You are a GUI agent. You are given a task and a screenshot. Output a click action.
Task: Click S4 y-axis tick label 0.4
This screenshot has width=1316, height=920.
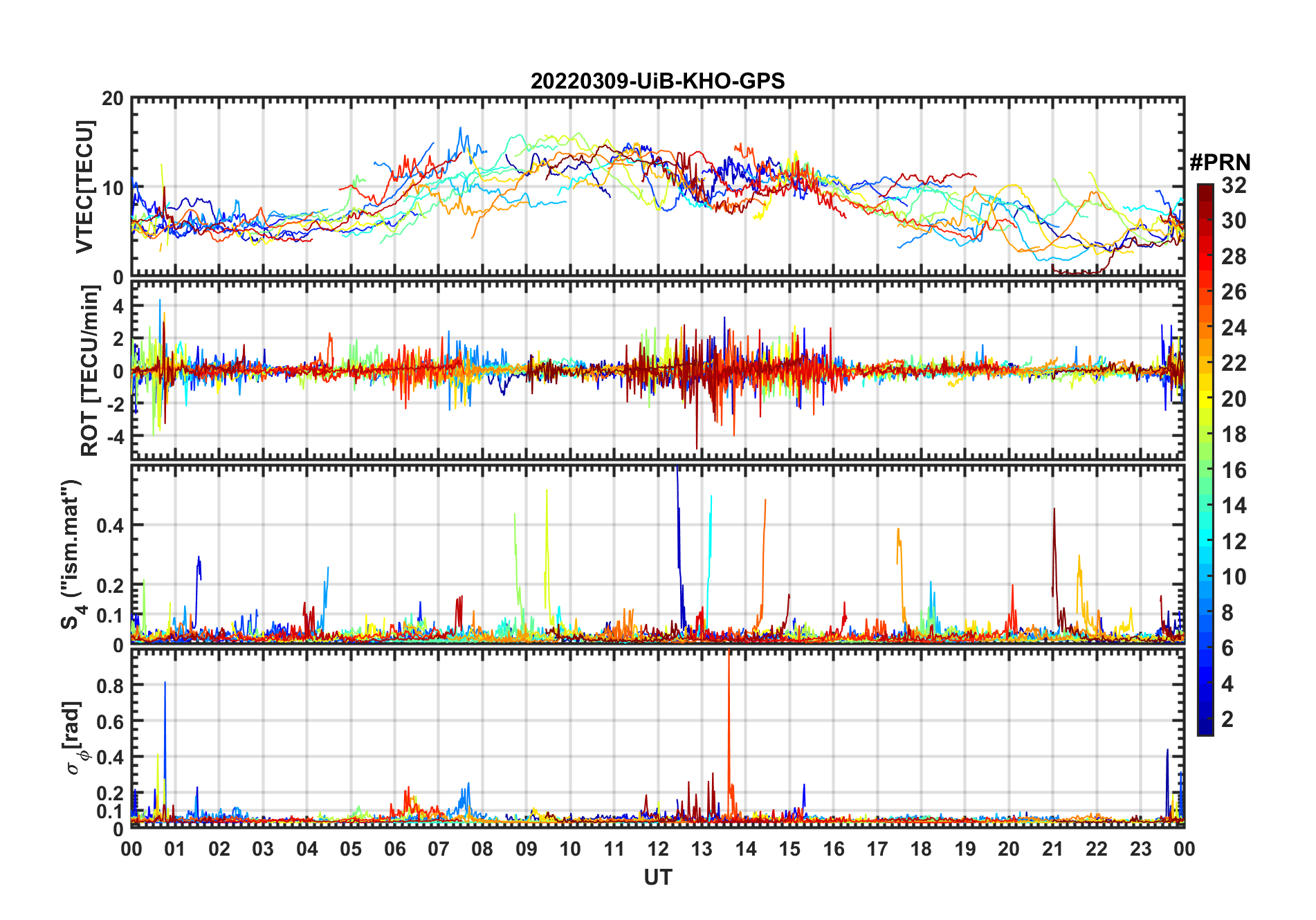(110, 525)
